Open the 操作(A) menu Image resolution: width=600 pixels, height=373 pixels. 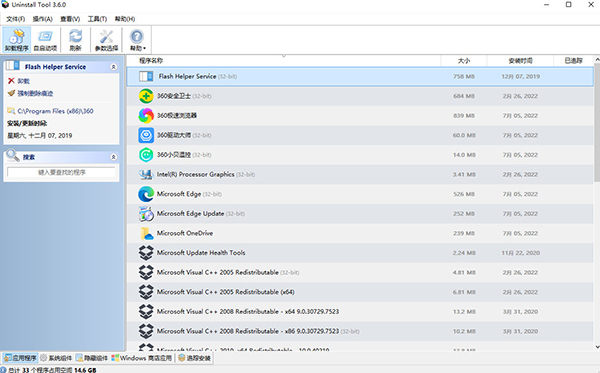(42, 19)
